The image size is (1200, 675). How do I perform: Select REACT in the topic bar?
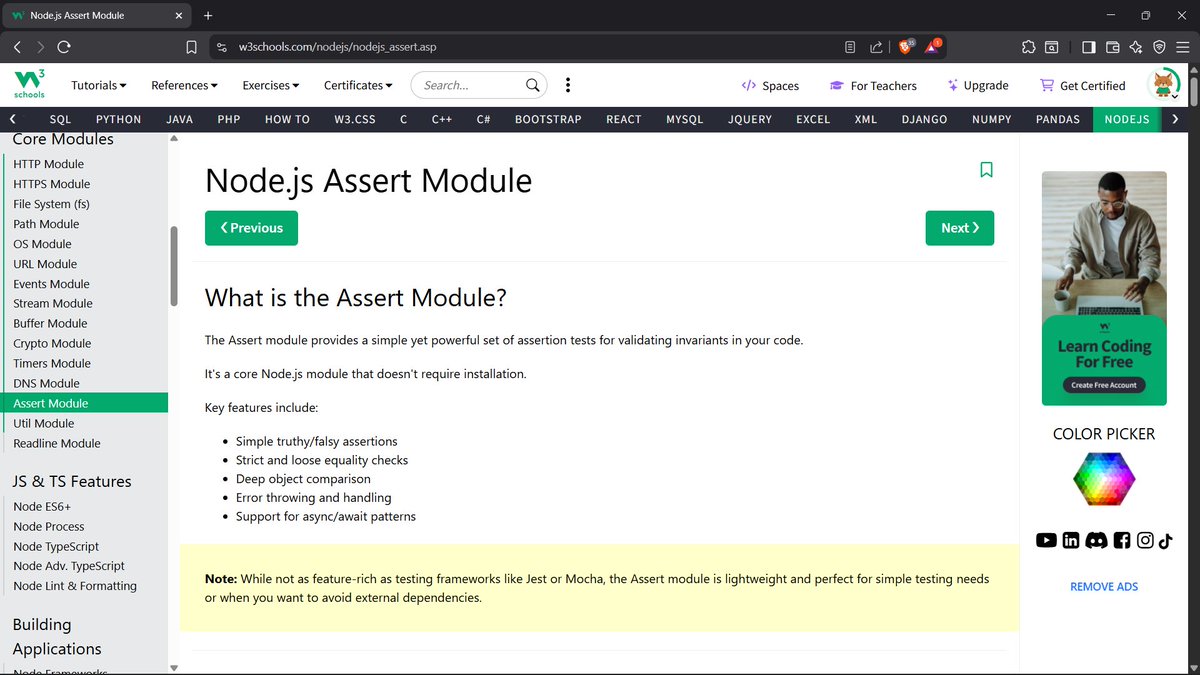pyautogui.click(x=624, y=119)
